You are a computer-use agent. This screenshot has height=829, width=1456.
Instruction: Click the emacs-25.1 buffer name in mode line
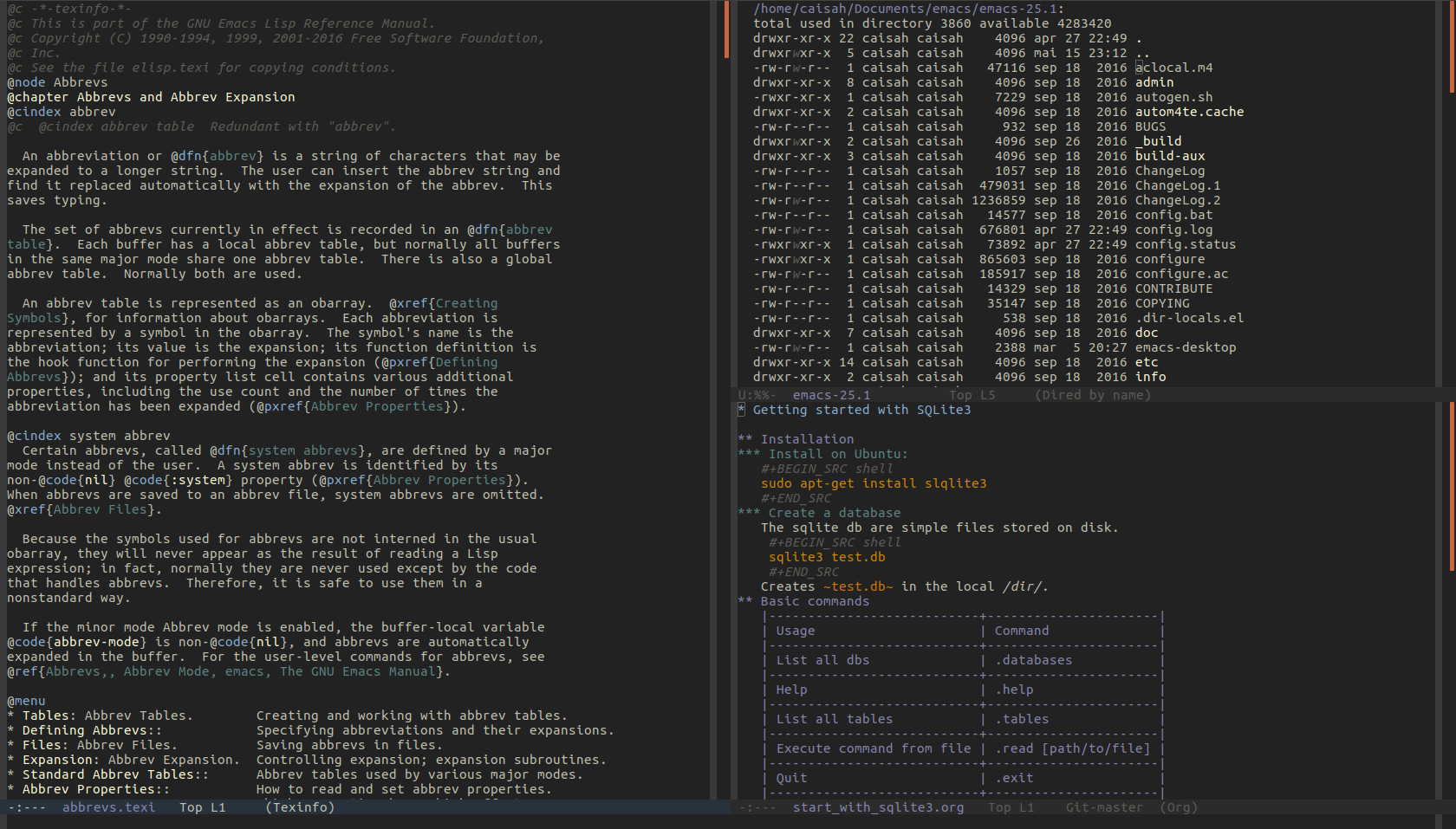[x=831, y=395]
